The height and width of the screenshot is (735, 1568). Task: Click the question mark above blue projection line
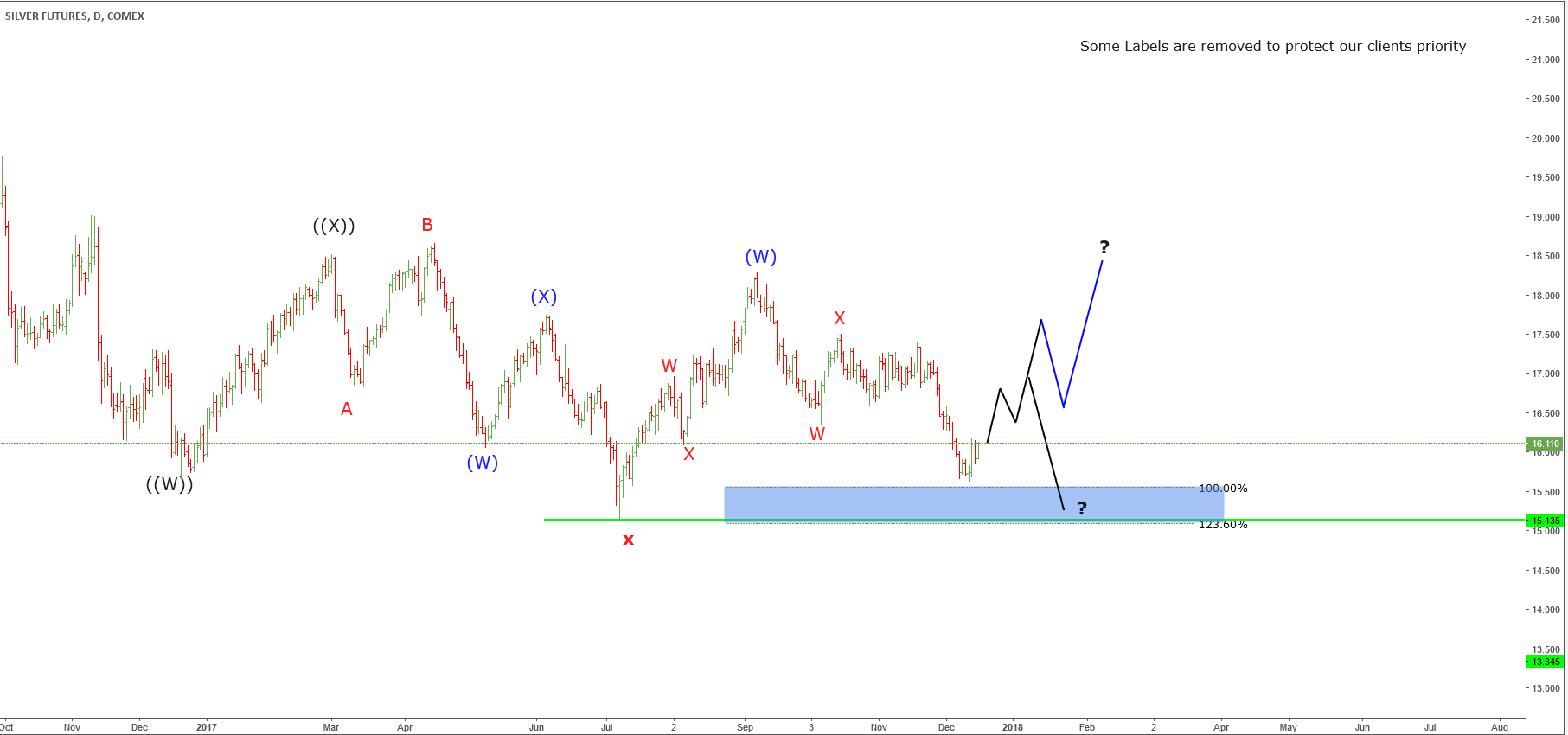tap(1104, 247)
